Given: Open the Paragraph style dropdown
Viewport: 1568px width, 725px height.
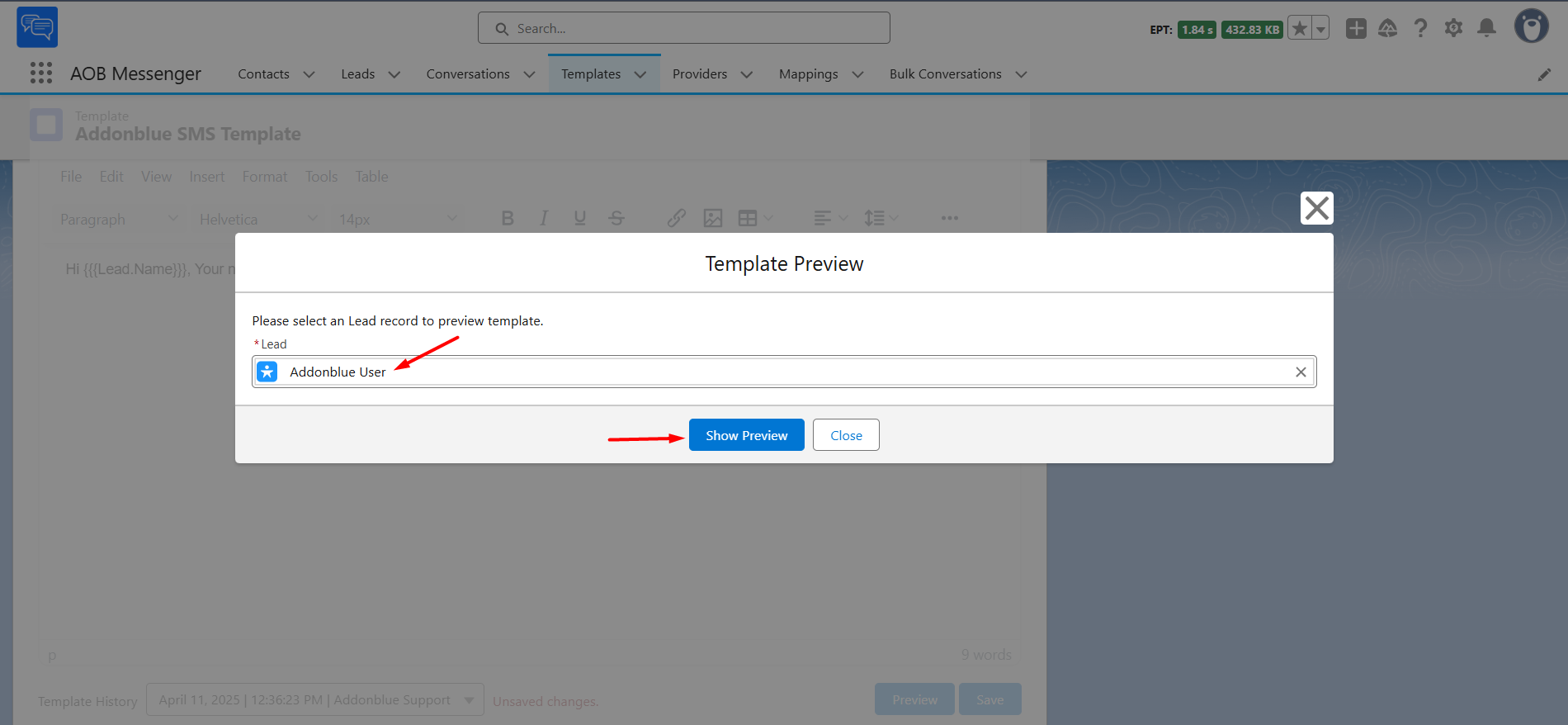Looking at the screenshot, I should (x=119, y=219).
